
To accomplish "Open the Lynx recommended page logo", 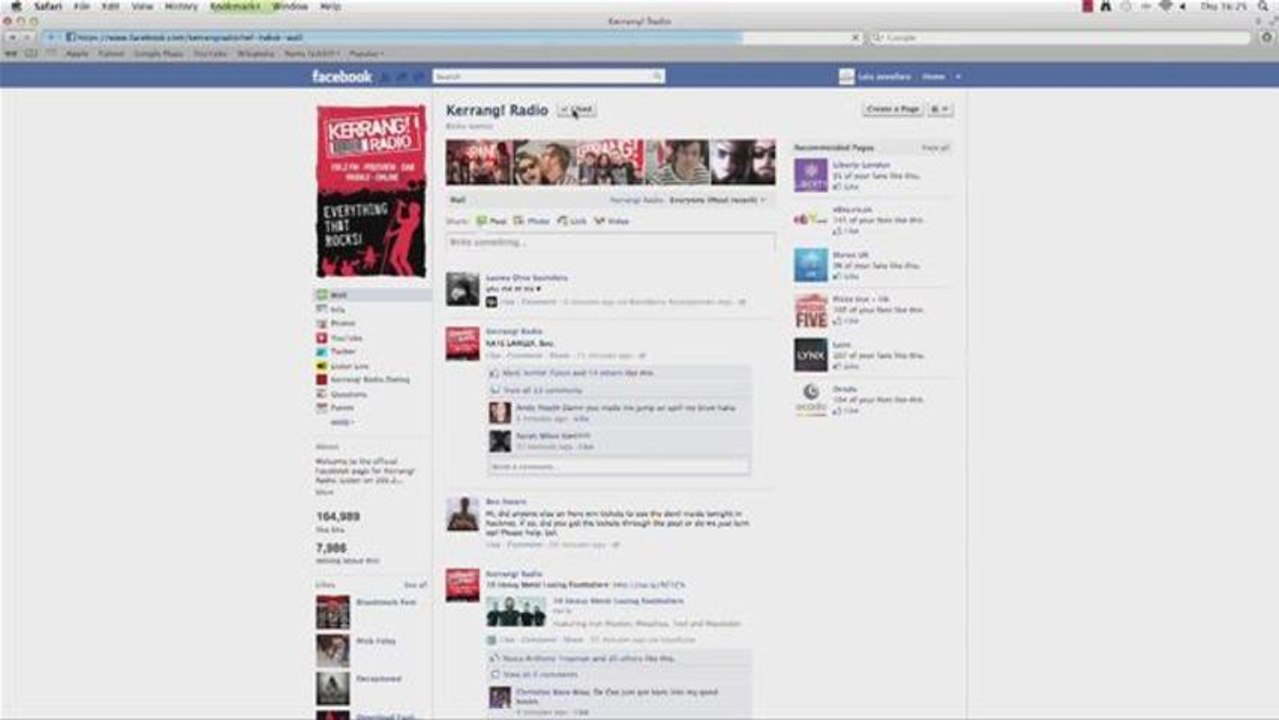I will point(811,355).
